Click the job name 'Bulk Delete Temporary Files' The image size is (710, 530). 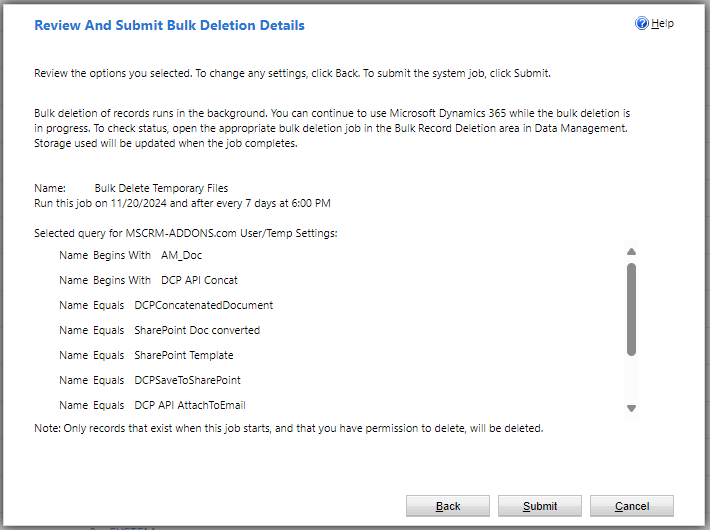(x=161, y=188)
